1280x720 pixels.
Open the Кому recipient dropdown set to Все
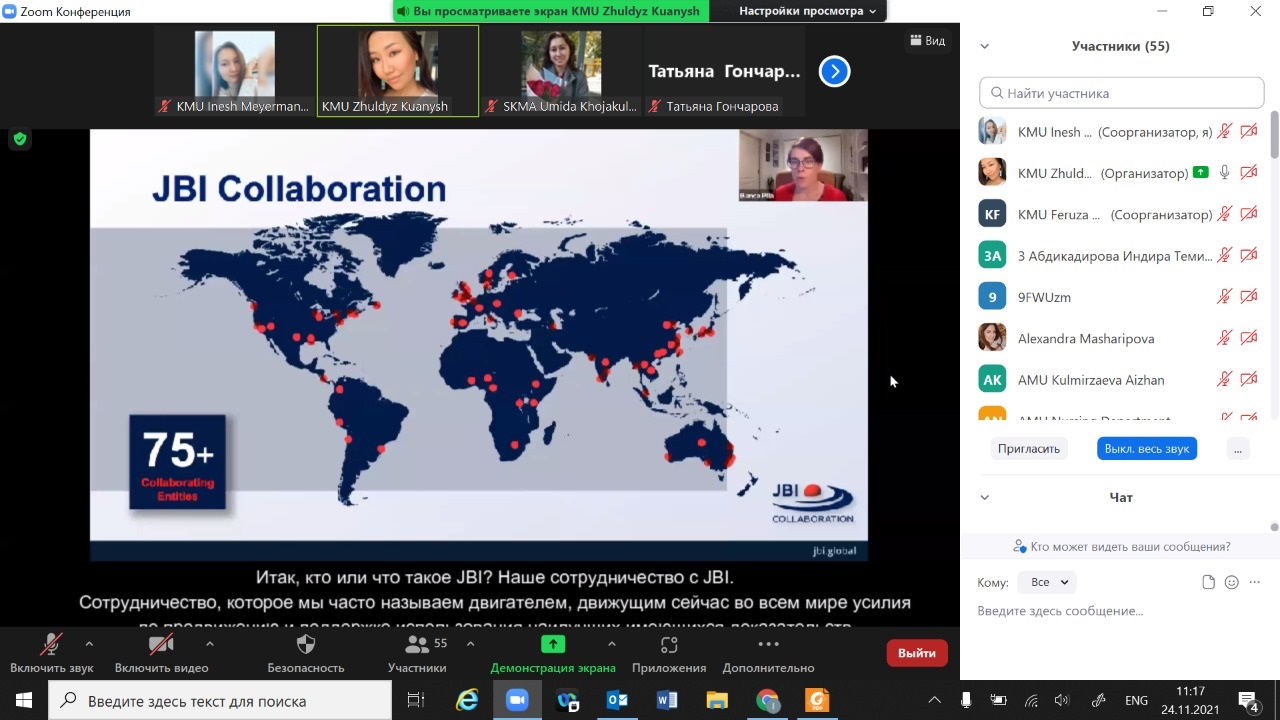click(1046, 582)
